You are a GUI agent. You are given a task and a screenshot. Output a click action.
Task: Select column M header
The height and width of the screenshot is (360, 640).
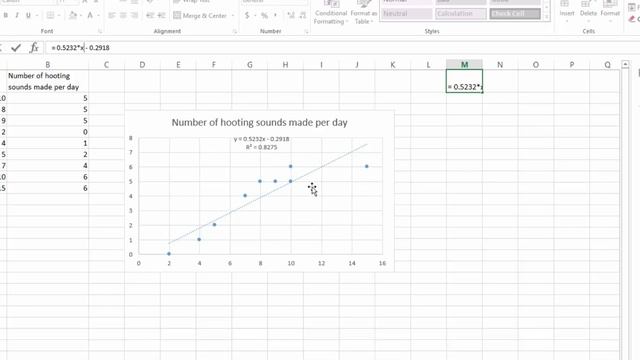[464, 64]
